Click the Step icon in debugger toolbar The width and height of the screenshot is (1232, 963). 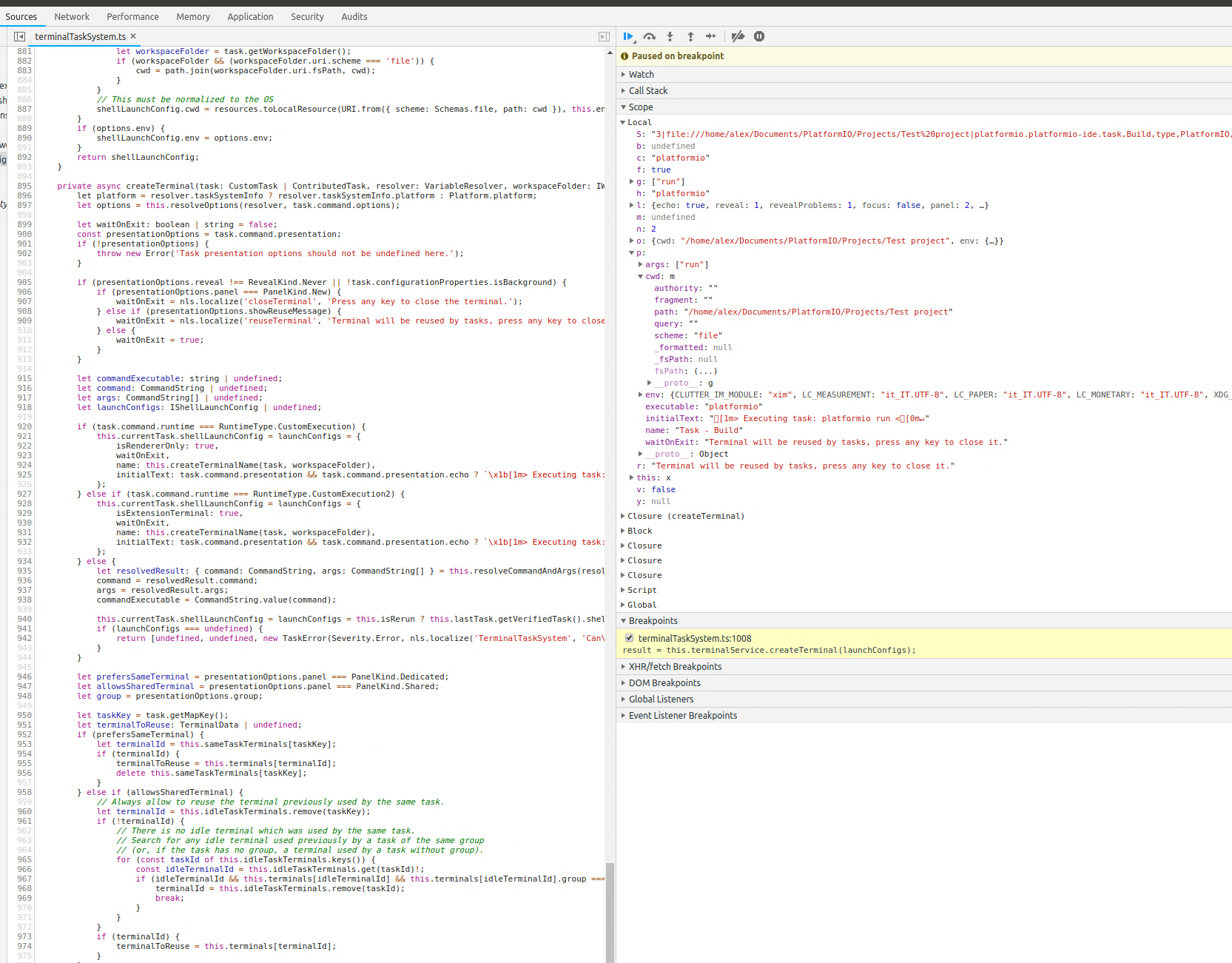point(711,36)
